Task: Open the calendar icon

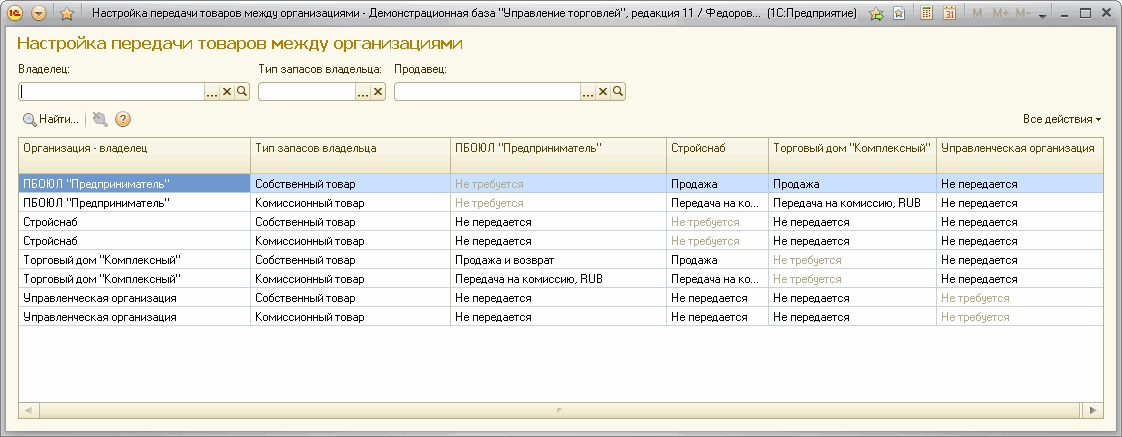Action: click(x=950, y=13)
